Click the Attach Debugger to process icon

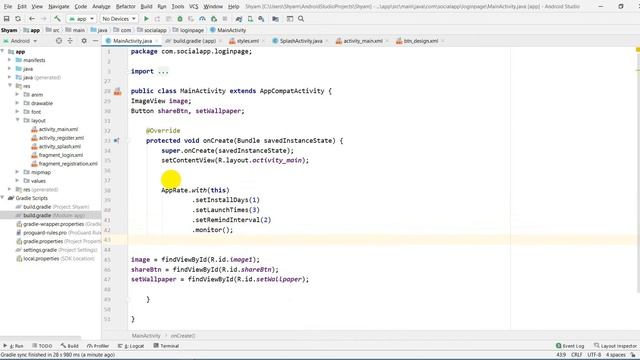(214, 19)
